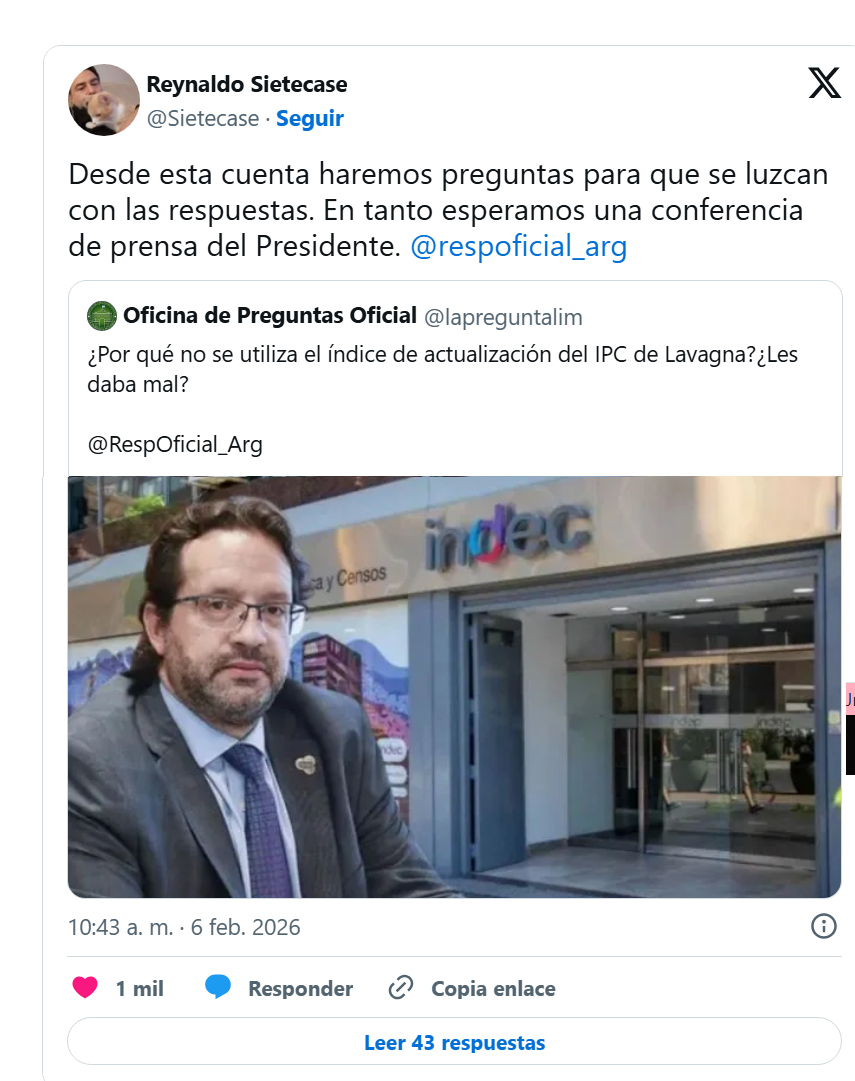Click the copy link chain icon
The image size is (855, 1081).
pos(401,988)
